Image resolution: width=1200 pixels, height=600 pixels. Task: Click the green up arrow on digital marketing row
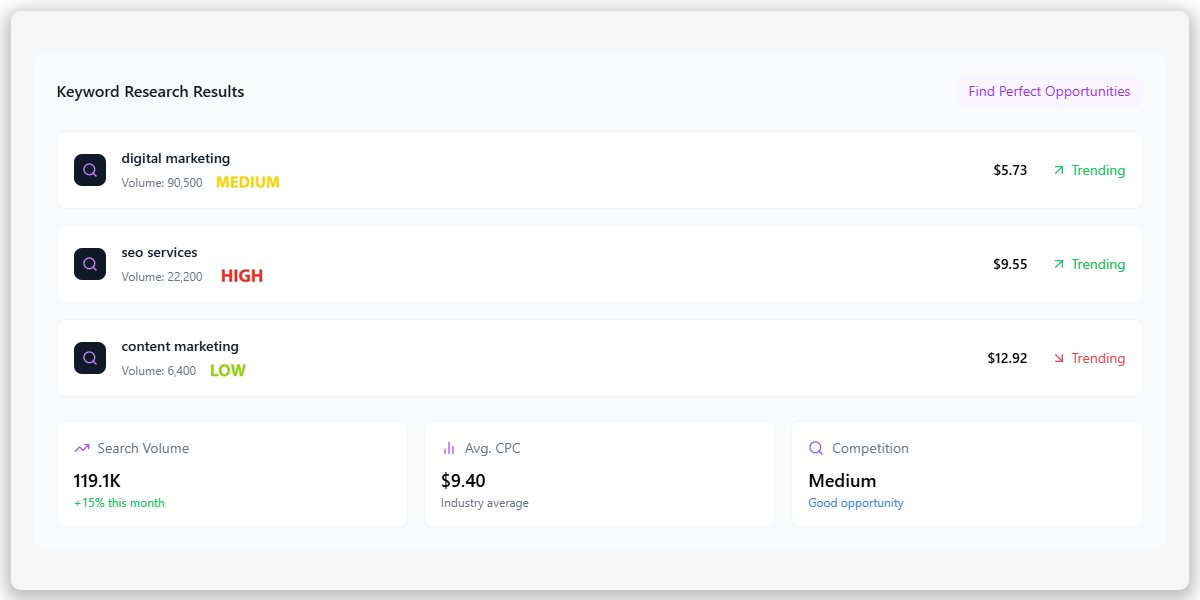coord(1059,170)
